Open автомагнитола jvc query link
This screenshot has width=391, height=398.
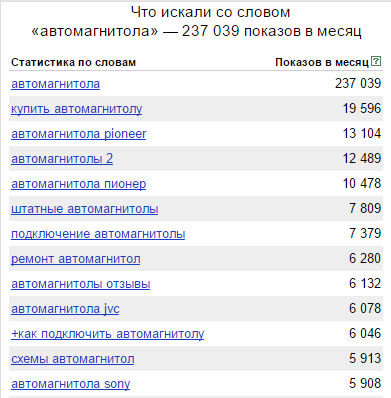pyautogui.click(x=65, y=309)
